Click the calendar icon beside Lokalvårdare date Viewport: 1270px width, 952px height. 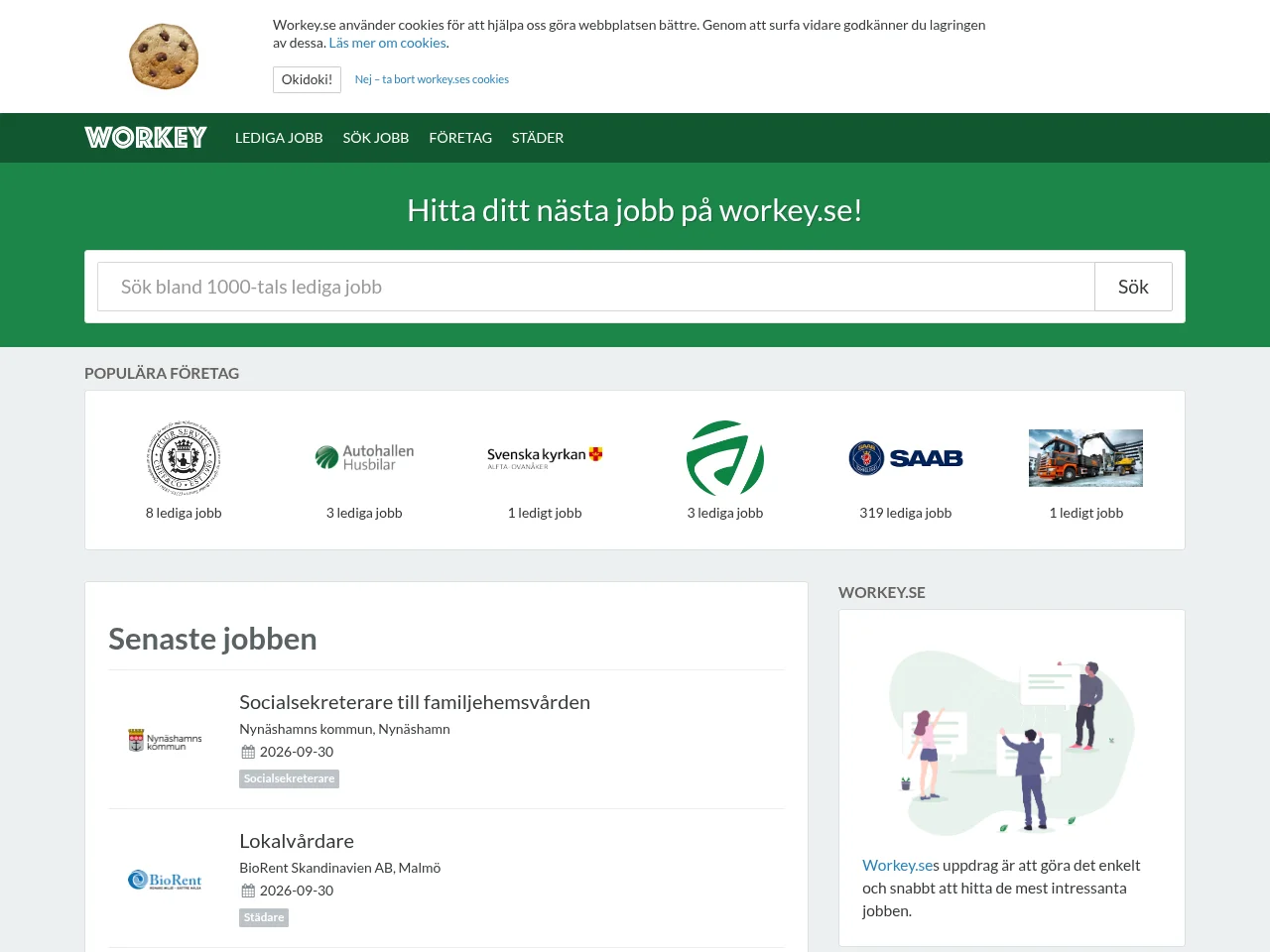(x=248, y=891)
